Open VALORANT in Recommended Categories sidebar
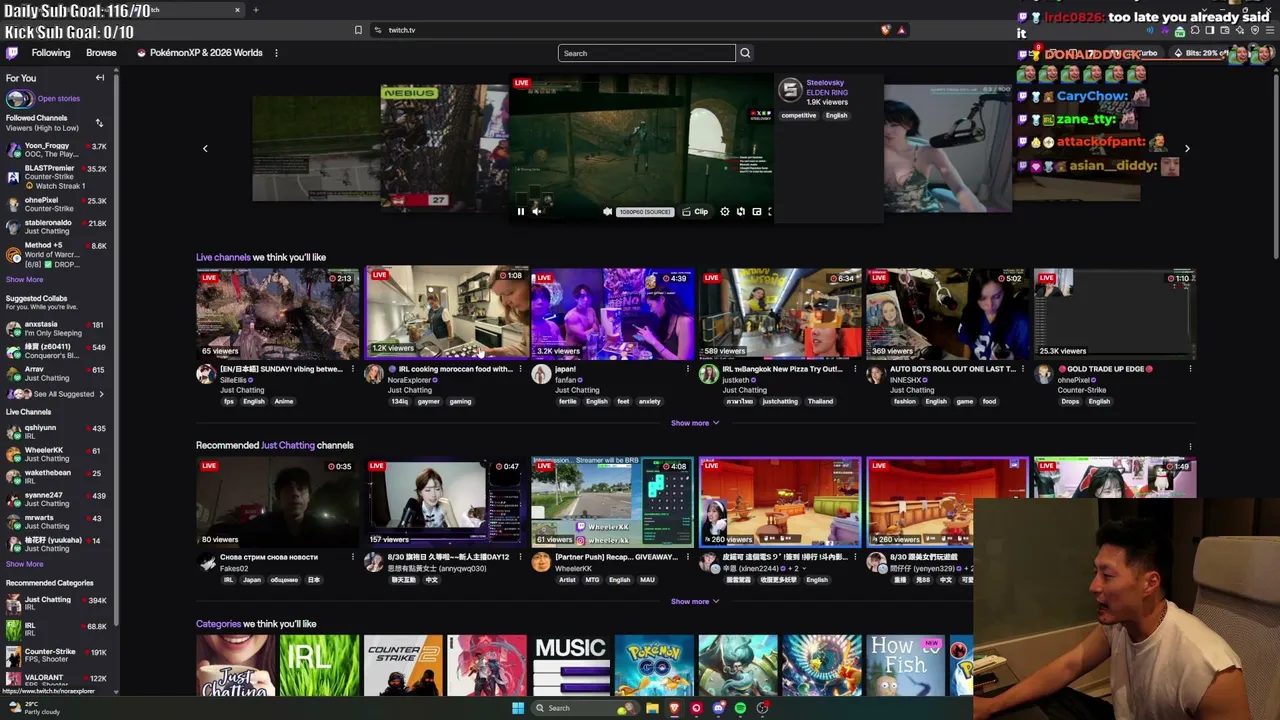 click(x=58, y=677)
